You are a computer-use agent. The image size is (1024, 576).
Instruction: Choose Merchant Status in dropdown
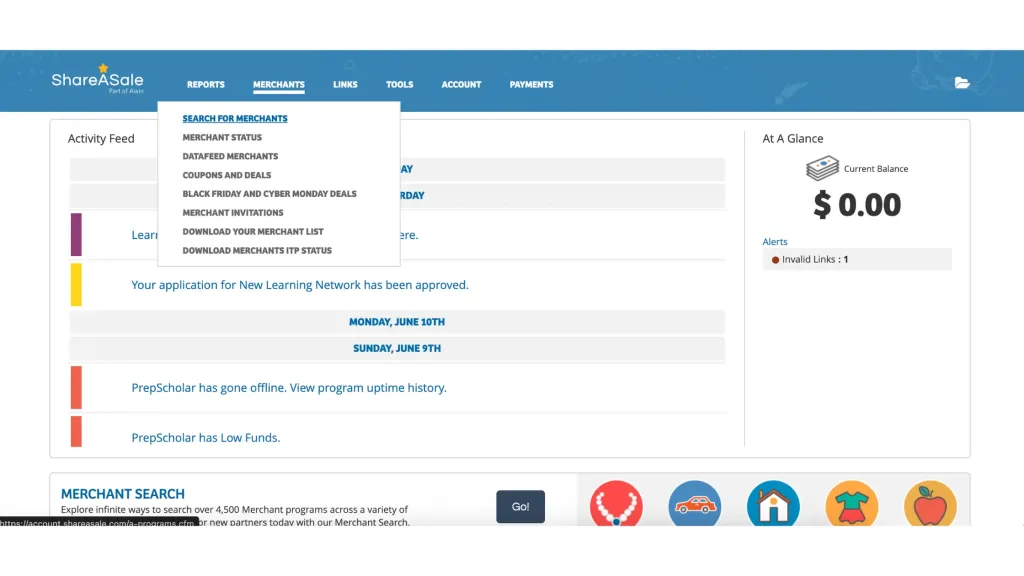coord(222,137)
